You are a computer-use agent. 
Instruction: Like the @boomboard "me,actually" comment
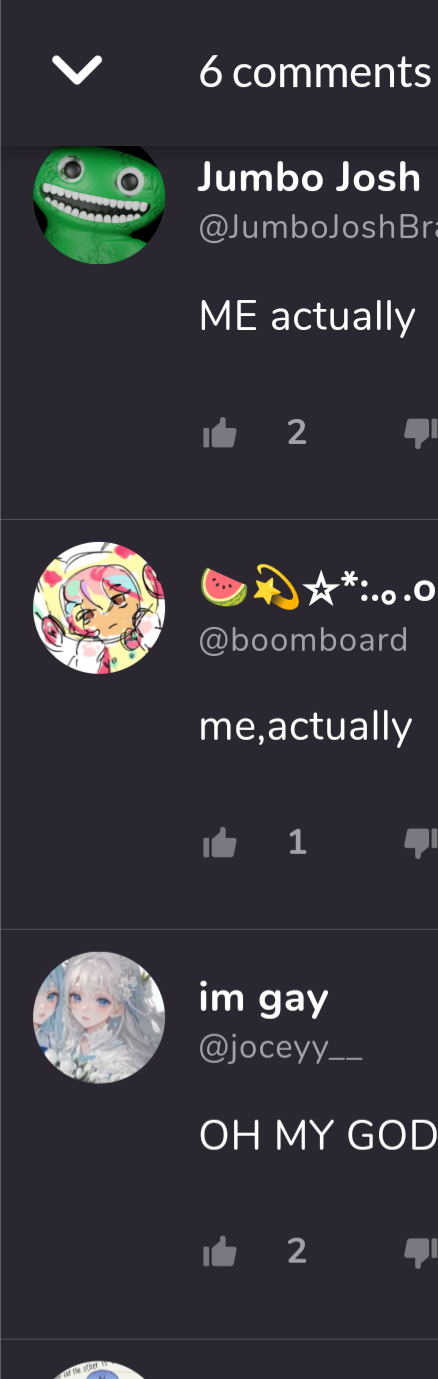tap(220, 844)
